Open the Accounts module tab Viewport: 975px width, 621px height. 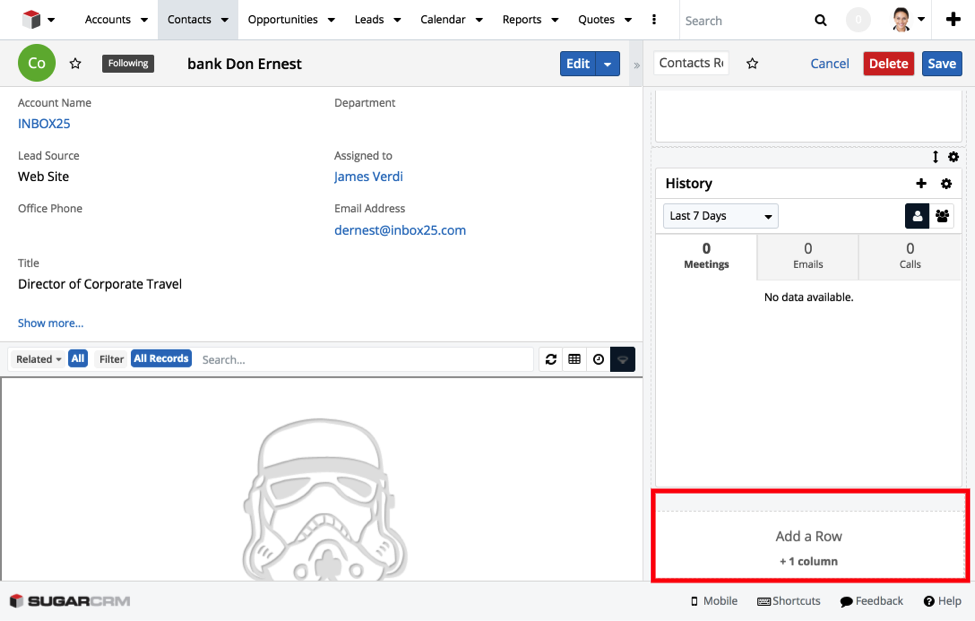click(108, 19)
